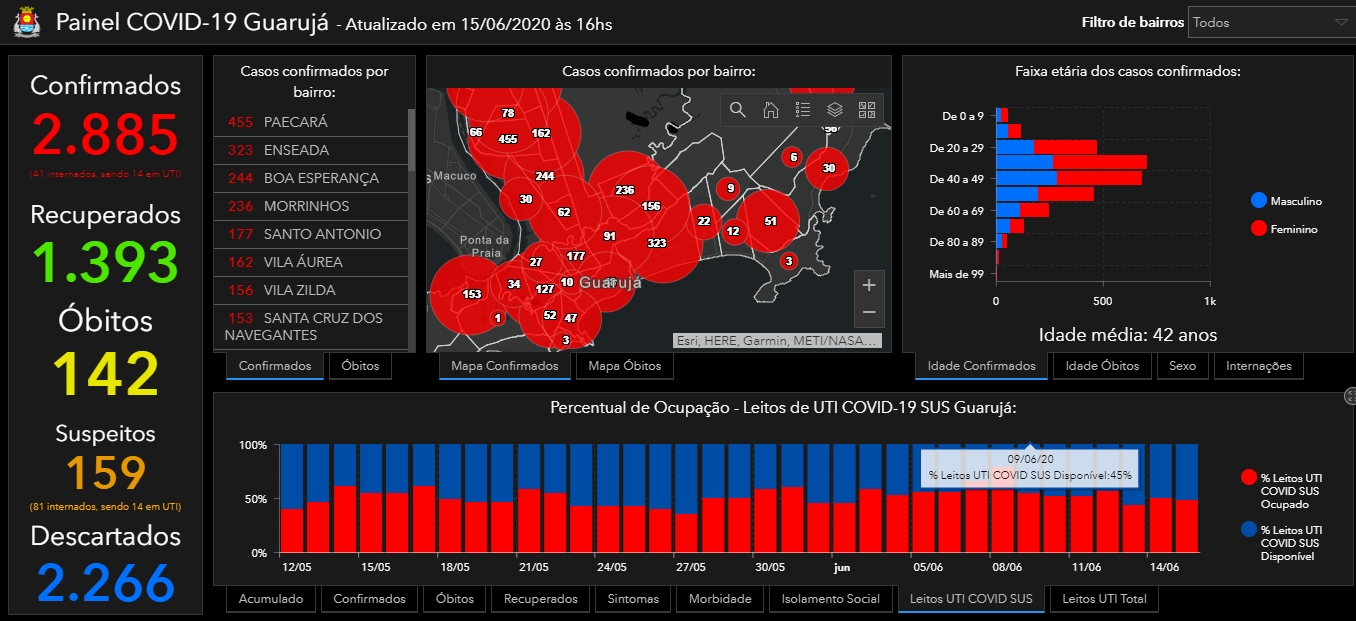Viewport: 1356px width, 621px height.
Task: Select PAECARÁ in the neighborhood list
Action: click(x=311, y=122)
